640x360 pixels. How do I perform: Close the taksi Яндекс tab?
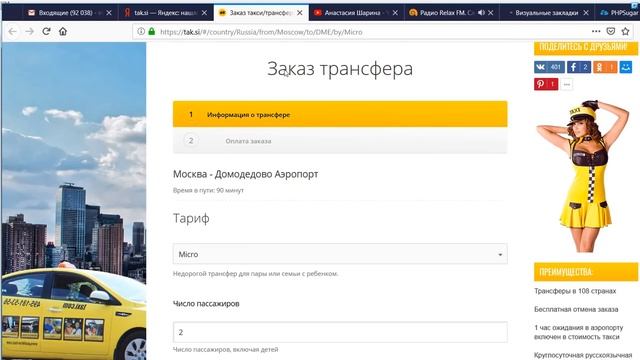pyautogui.click(x=204, y=13)
